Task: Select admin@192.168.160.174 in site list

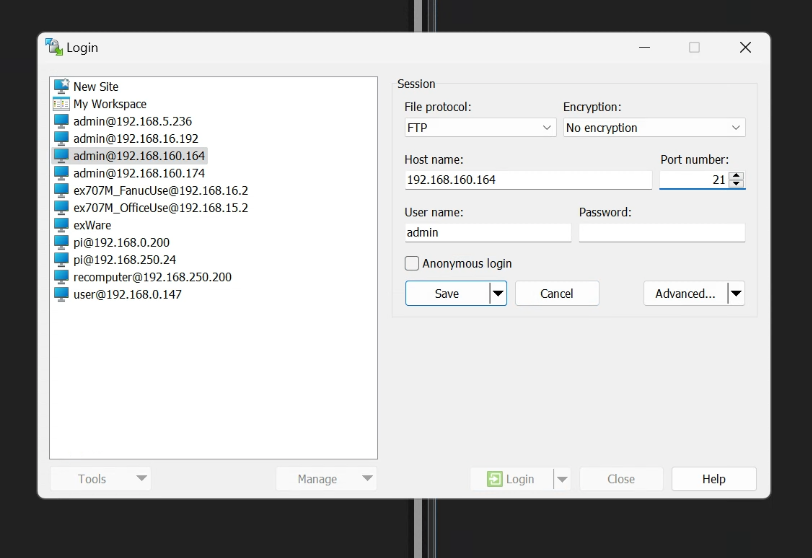Action: click(x=138, y=174)
